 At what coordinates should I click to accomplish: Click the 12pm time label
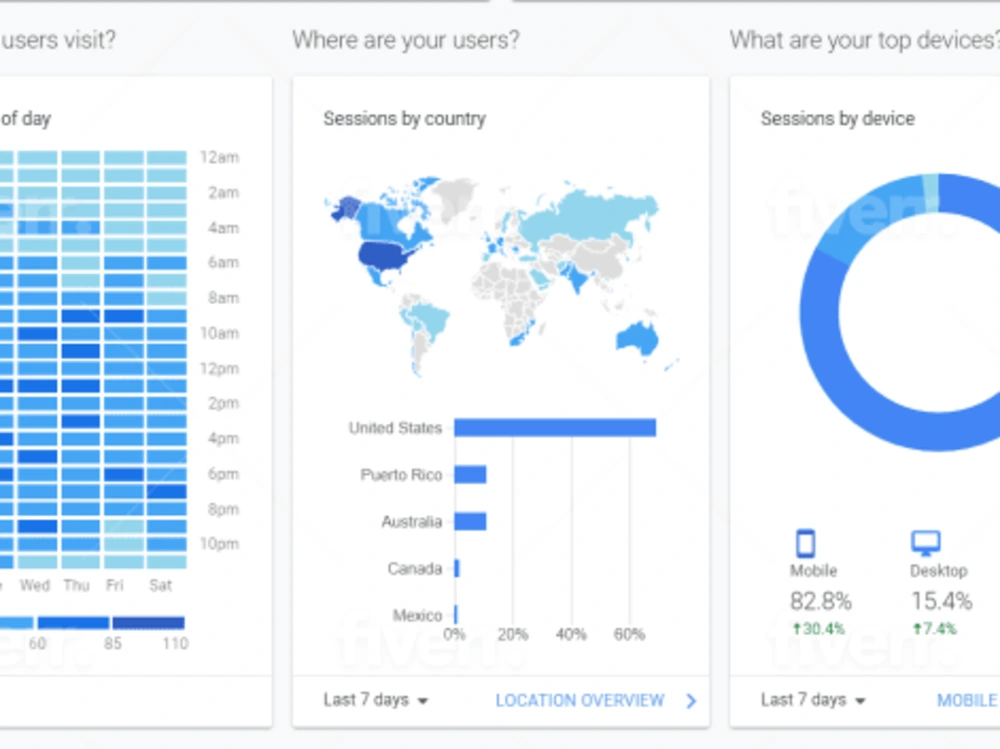pos(219,368)
